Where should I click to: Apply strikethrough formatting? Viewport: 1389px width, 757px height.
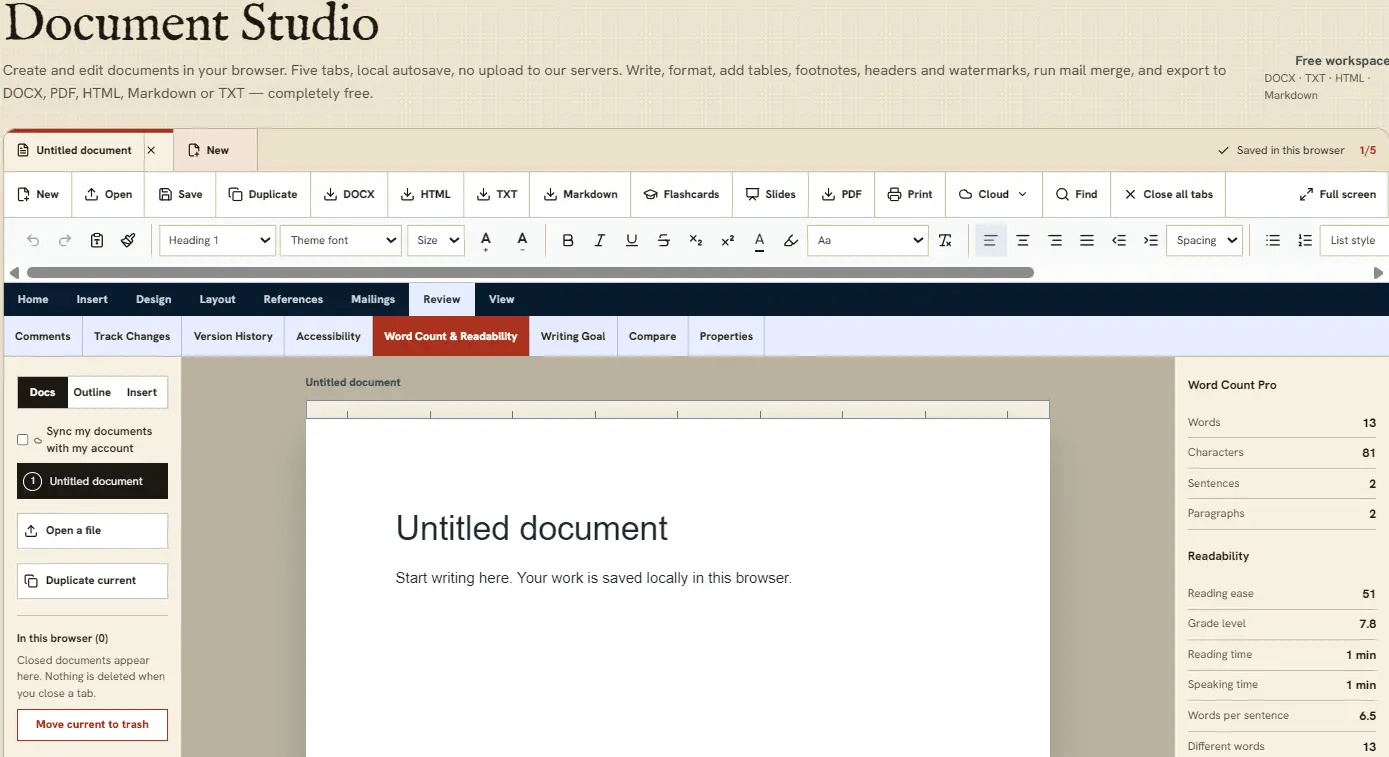click(664, 240)
